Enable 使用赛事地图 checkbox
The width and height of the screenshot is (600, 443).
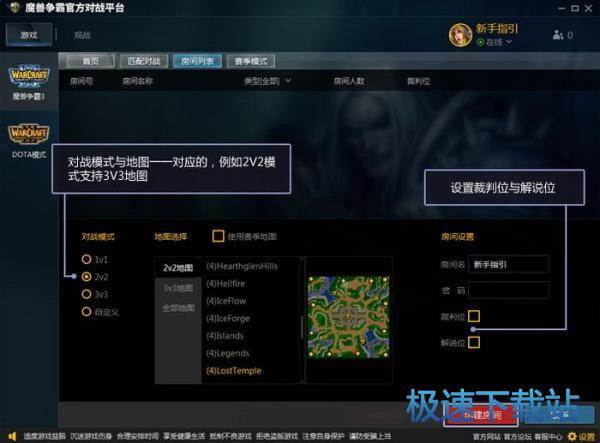(x=218, y=236)
